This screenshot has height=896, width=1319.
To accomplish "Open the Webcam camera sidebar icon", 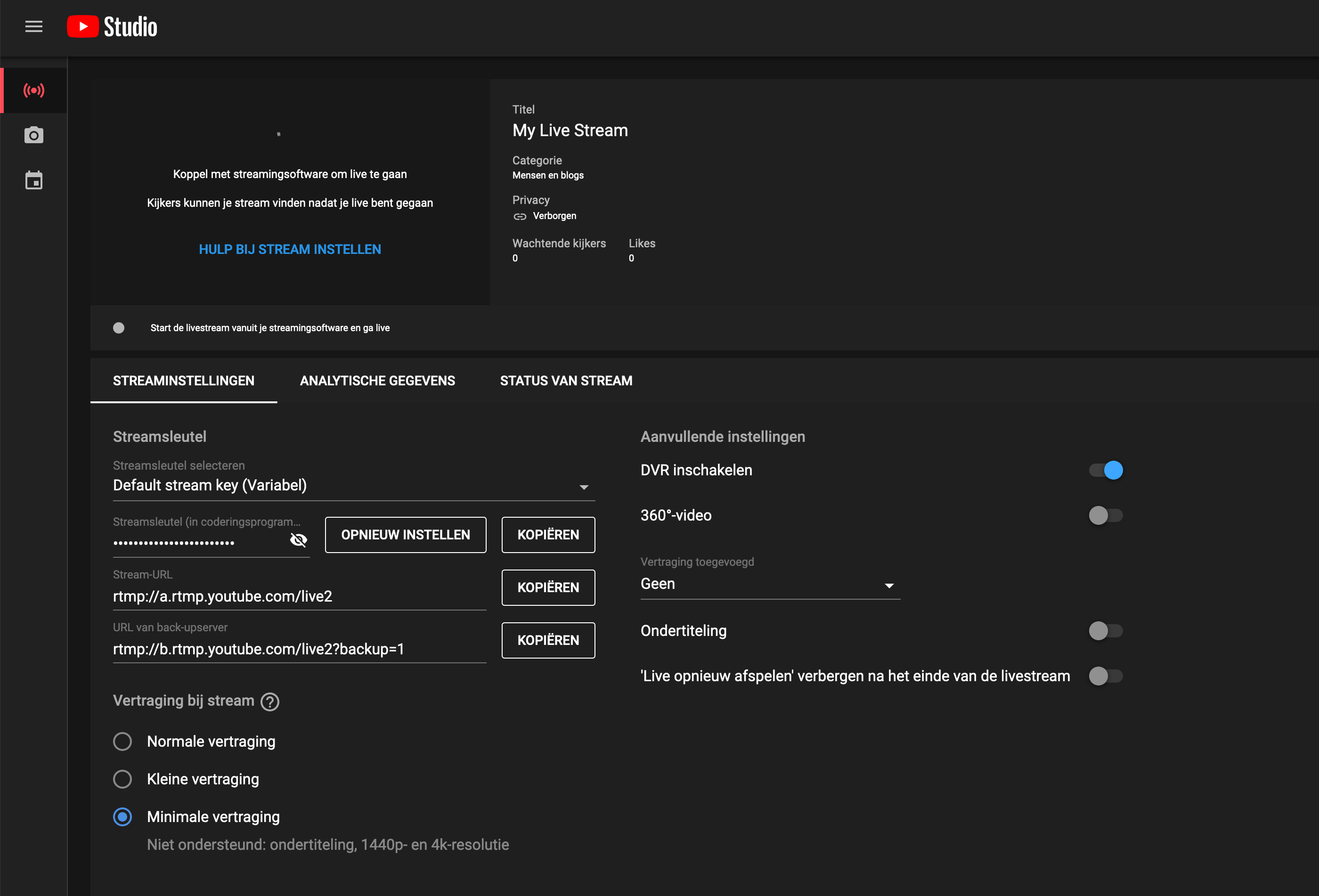I will pyautogui.click(x=33, y=135).
